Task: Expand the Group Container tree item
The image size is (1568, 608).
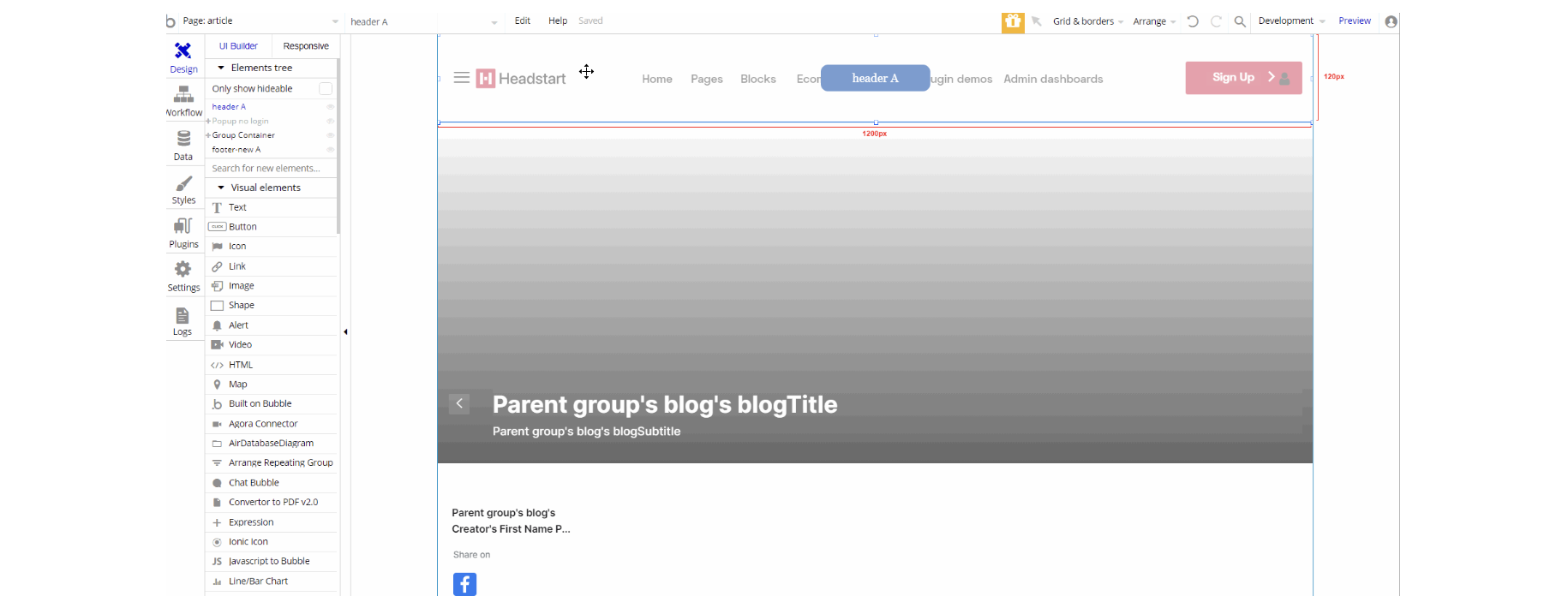Action: tap(208, 135)
